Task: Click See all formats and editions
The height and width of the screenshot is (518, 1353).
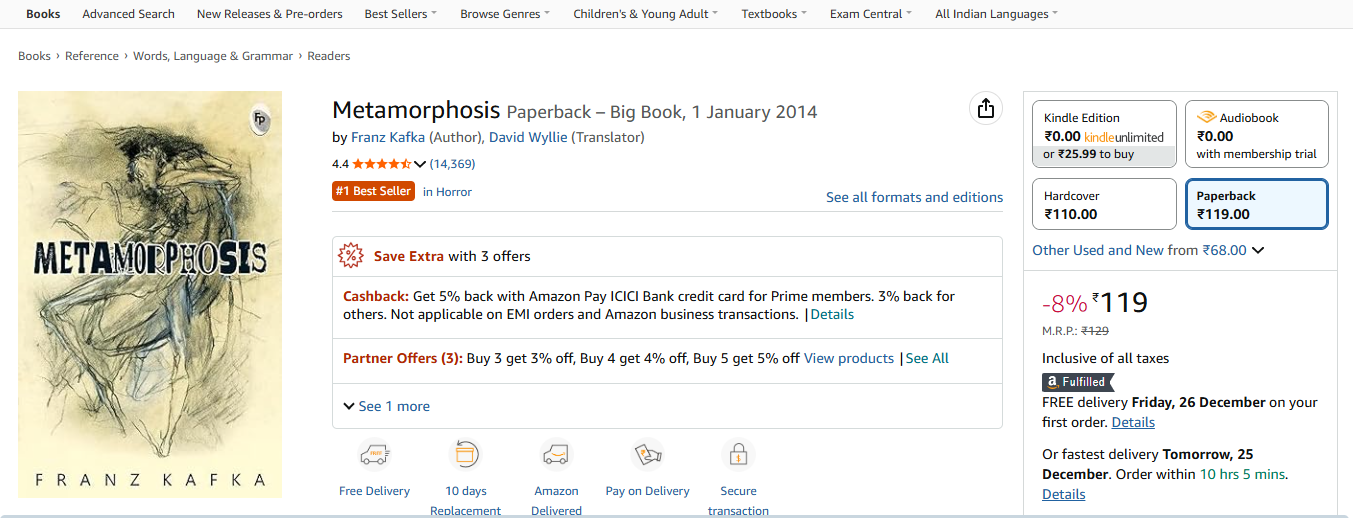Action: (x=914, y=197)
